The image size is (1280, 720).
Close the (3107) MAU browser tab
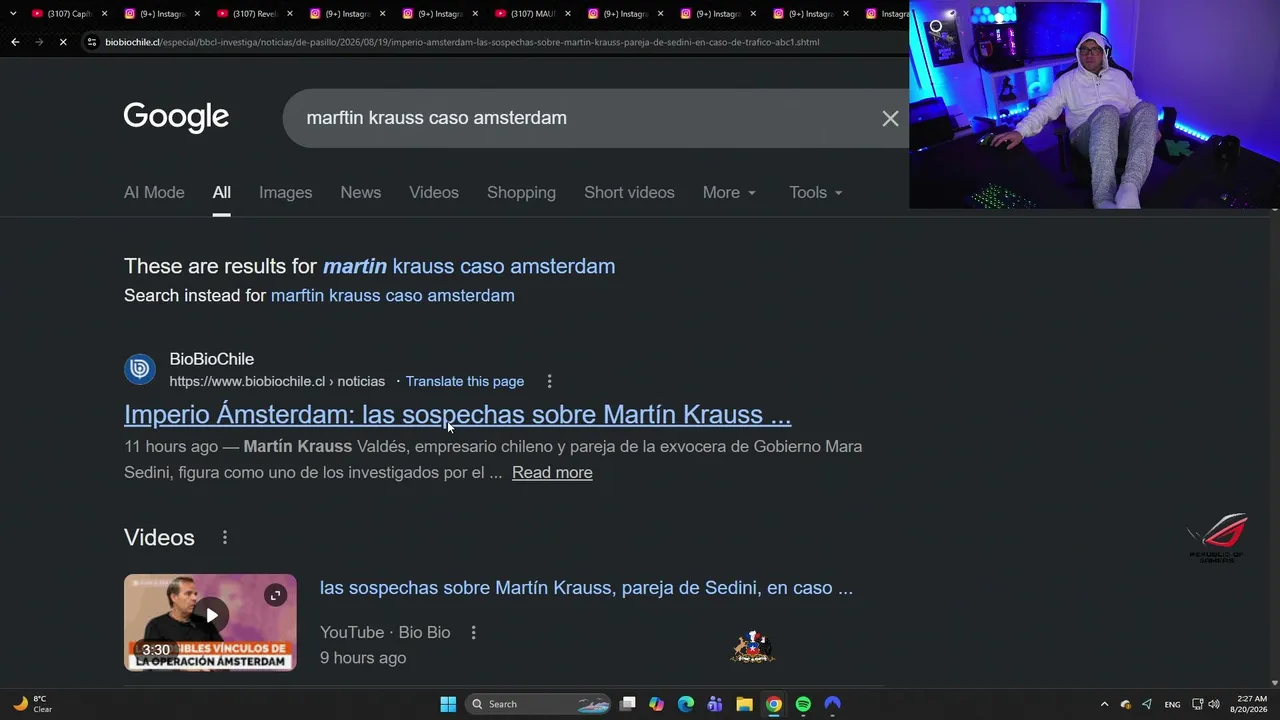pyautogui.click(x=566, y=14)
